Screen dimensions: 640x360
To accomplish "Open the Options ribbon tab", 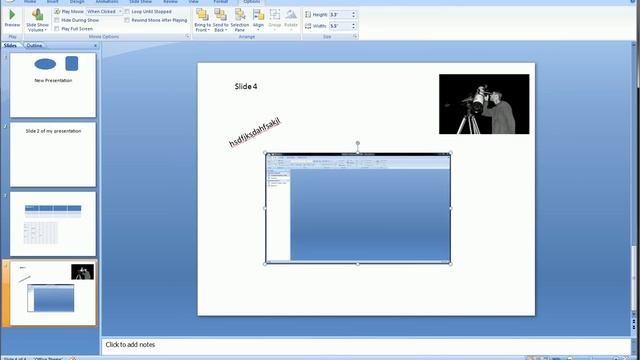I will (x=251, y=2).
